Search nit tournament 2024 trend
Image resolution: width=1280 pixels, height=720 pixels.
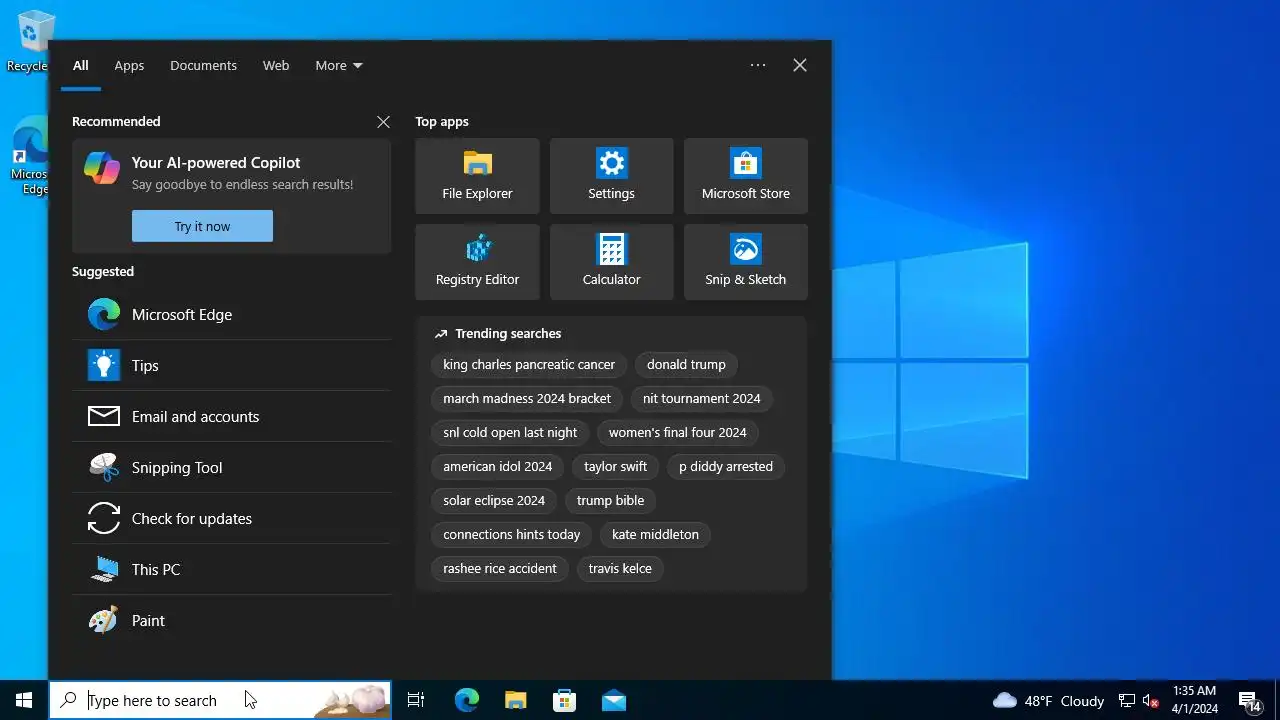[702, 398]
